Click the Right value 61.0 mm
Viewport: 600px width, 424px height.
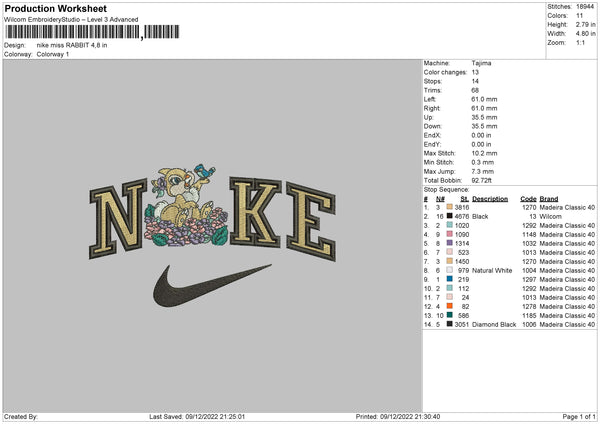(484, 108)
